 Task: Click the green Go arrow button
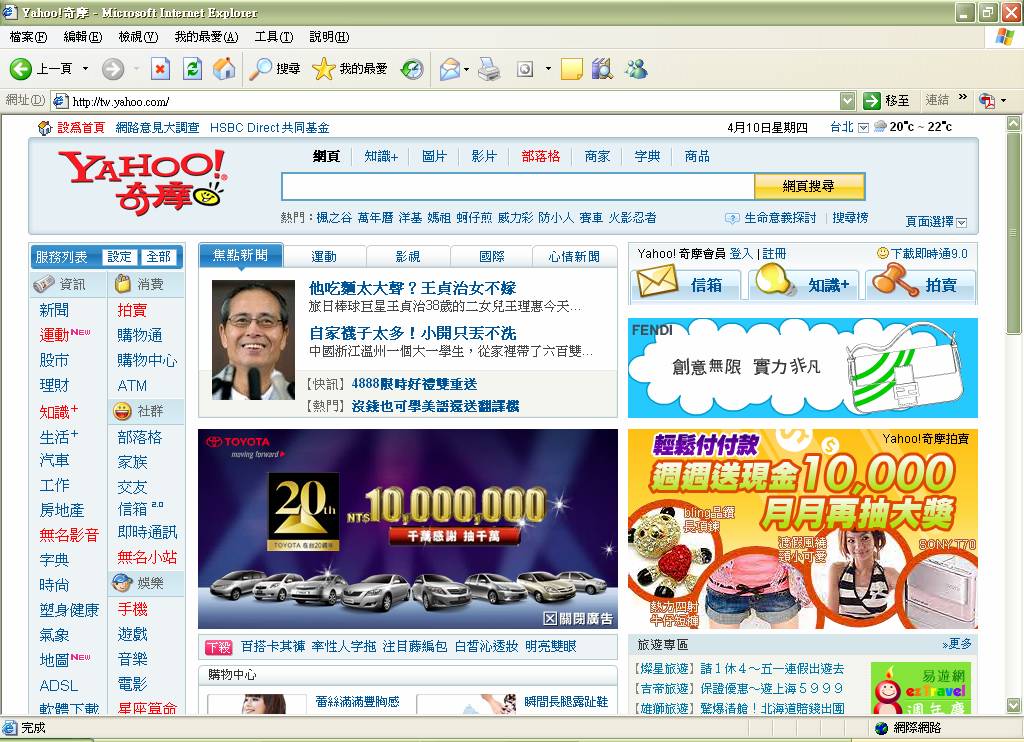coord(871,101)
